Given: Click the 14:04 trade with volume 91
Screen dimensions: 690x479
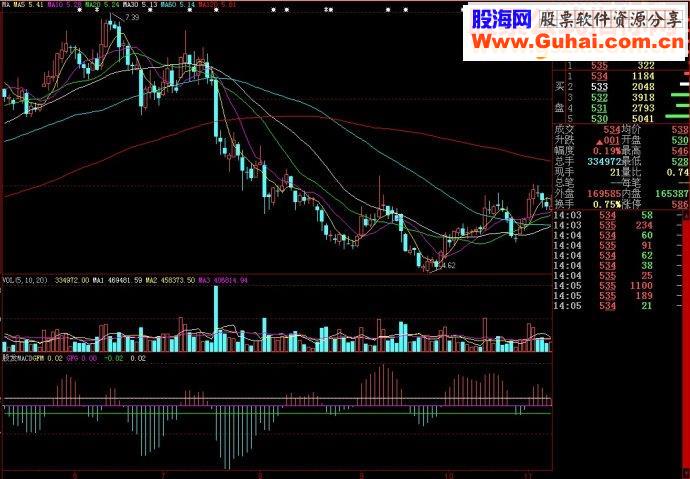Looking at the screenshot, I should coord(603,245).
